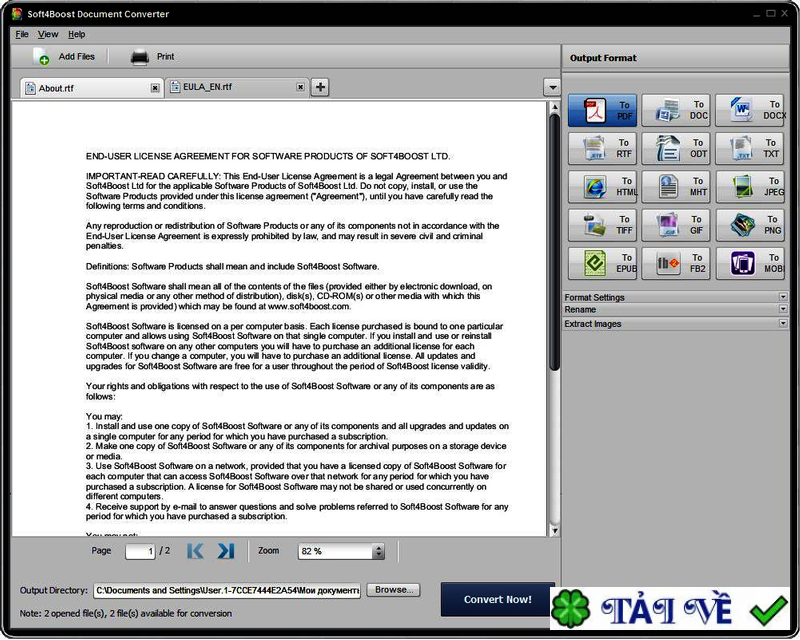This screenshot has height=640, width=800.
Task: Expand the Rename section
Action: pos(675,309)
